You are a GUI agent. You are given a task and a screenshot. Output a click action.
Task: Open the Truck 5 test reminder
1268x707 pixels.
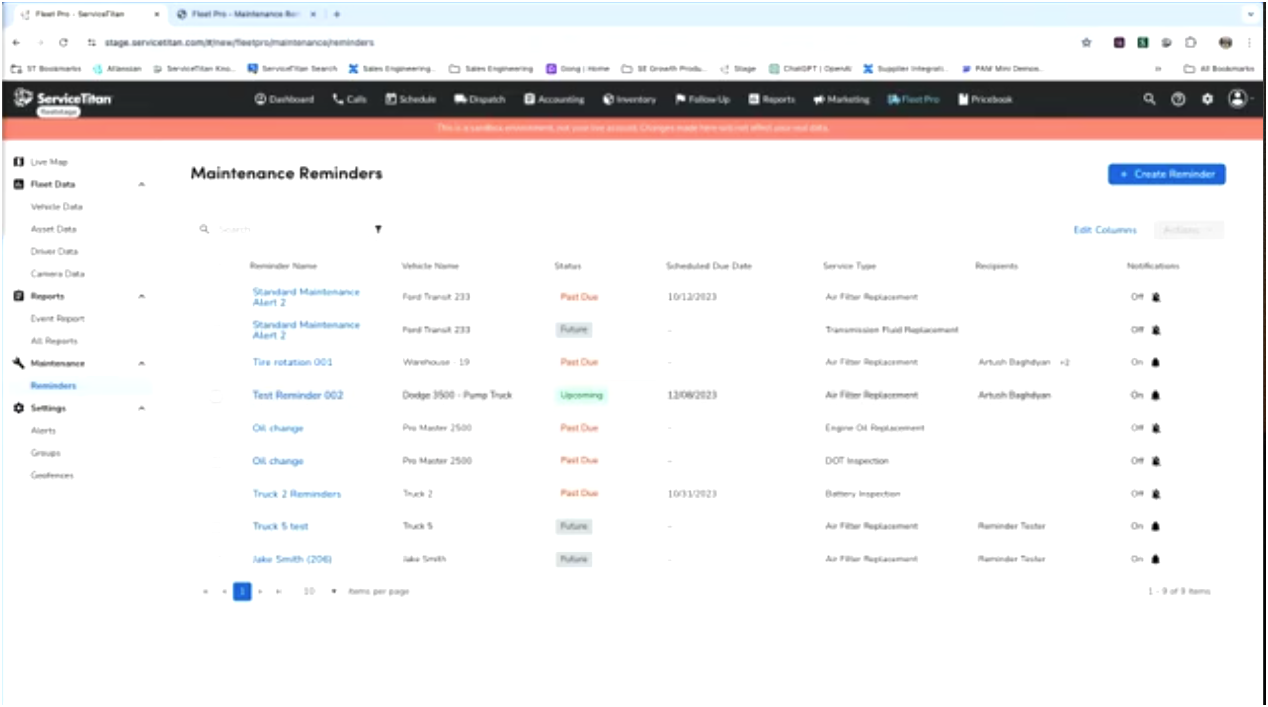pos(280,526)
